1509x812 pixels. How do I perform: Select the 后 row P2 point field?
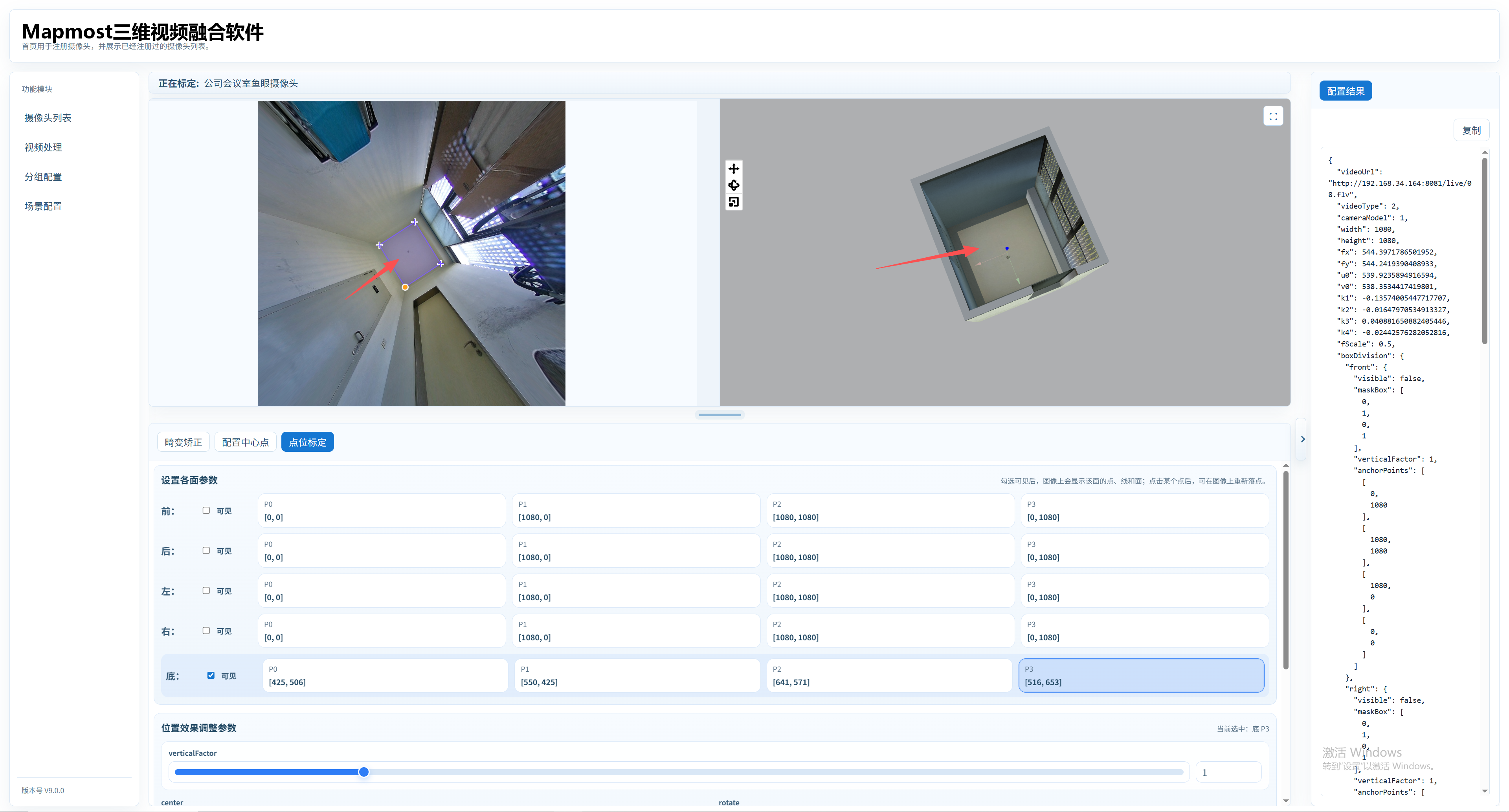(890, 550)
